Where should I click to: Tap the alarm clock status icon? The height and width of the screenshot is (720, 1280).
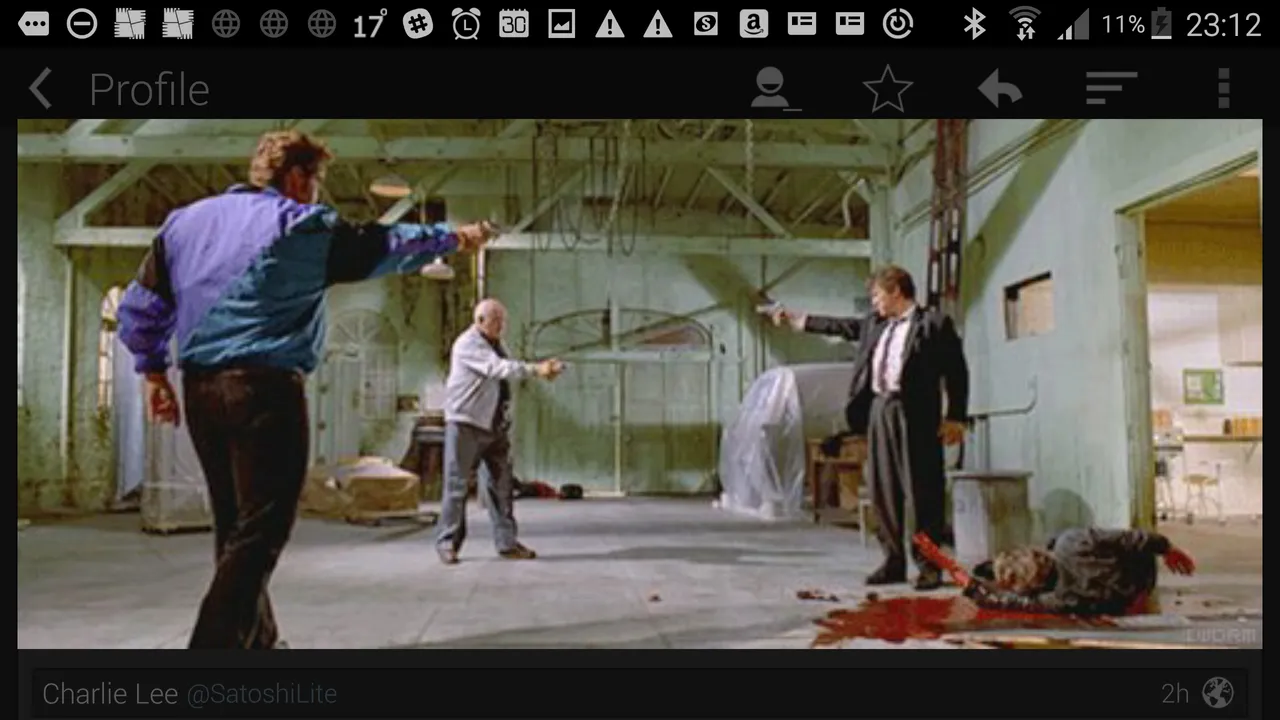(466, 24)
